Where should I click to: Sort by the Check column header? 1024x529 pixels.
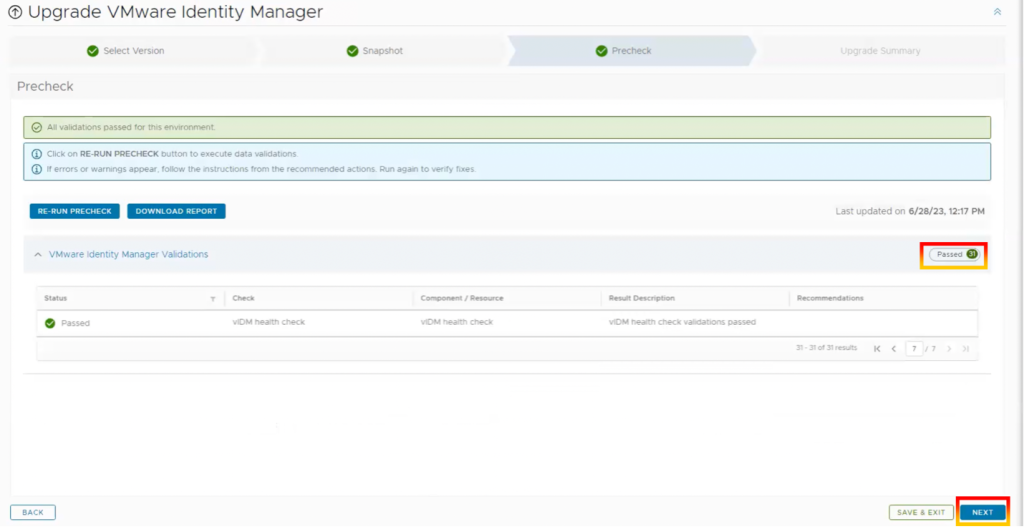(244, 298)
